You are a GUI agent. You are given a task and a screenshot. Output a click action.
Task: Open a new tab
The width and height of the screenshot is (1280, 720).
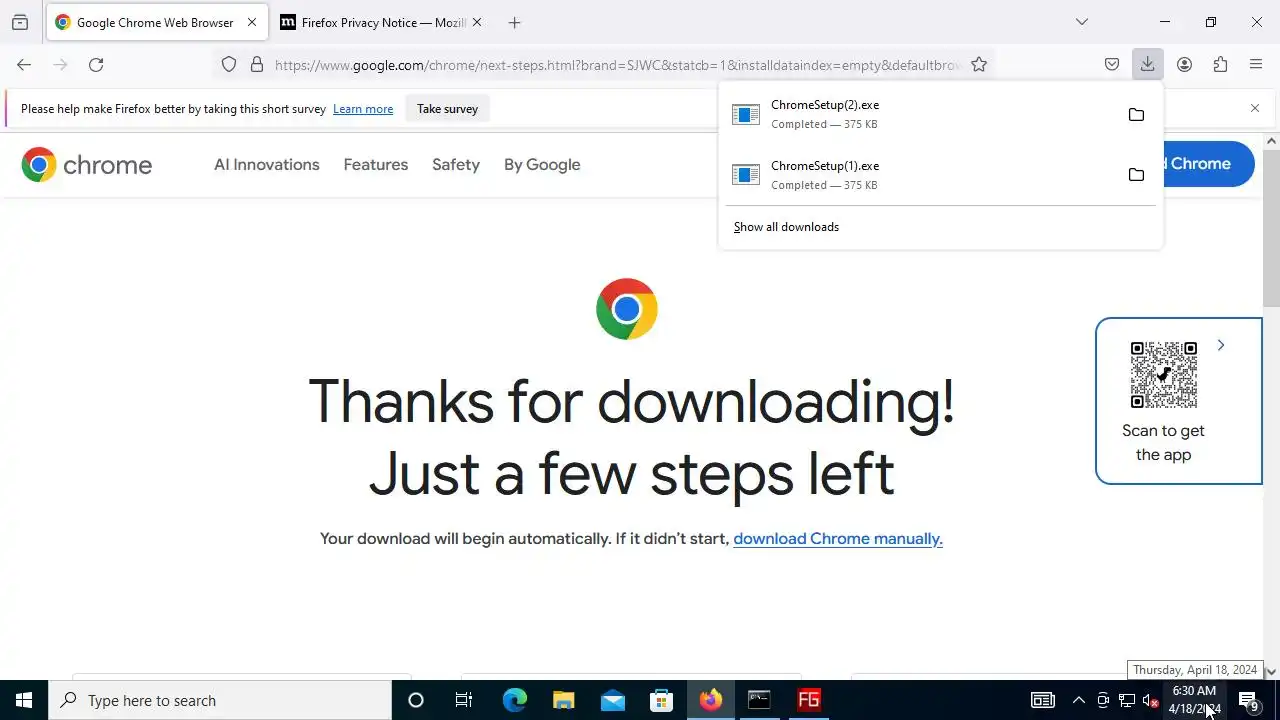pyautogui.click(x=514, y=22)
